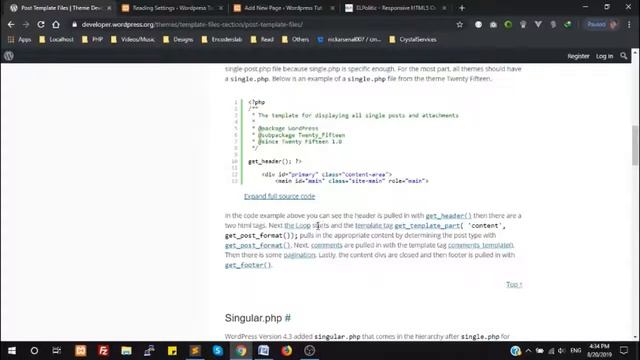Screen dimensions: 640x360
Task: Open the comments link
Action: point(327,245)
